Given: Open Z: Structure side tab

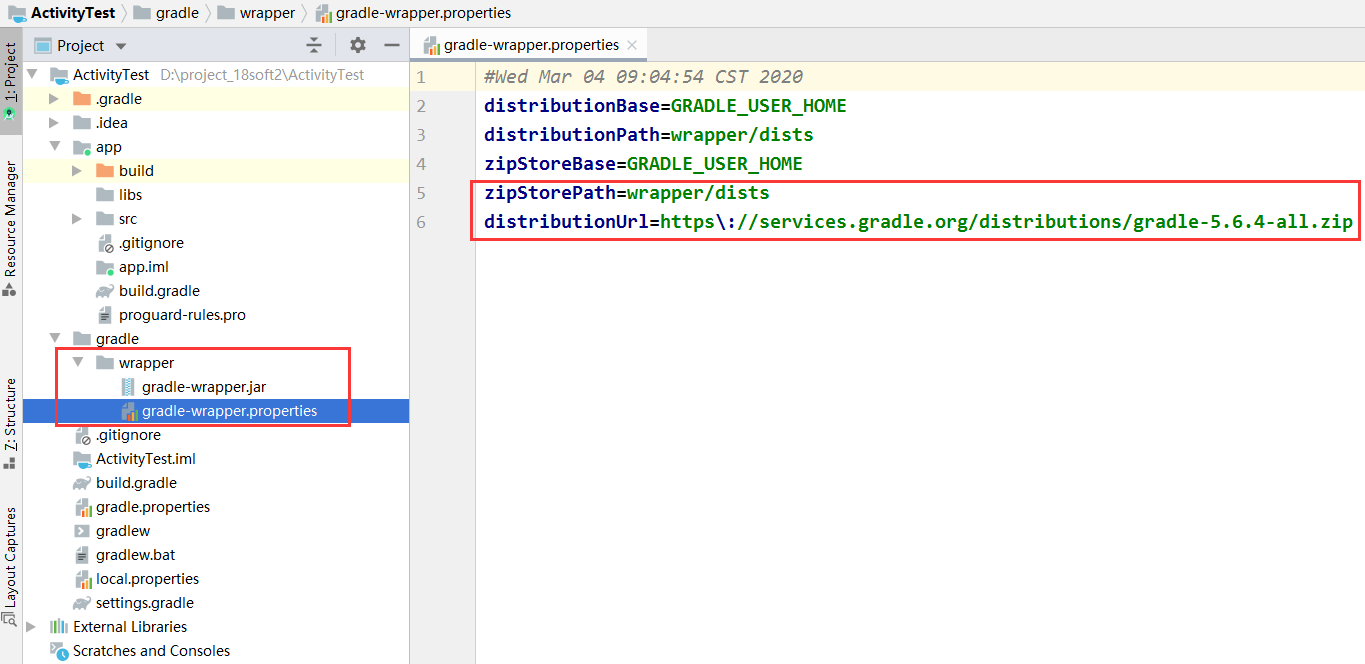Looking at the screenshot, I should (10, 423).
